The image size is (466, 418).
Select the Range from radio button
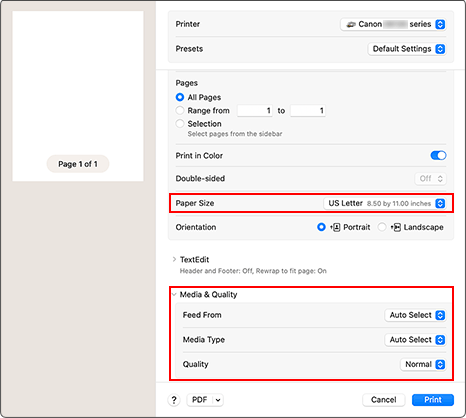180,110
